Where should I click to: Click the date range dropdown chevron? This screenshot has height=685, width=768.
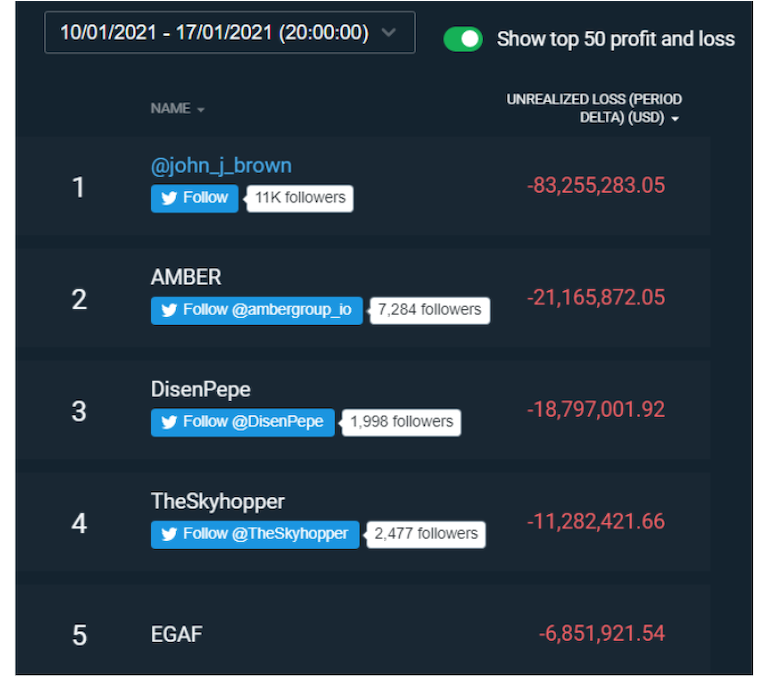pyautogui.click(x=389, y=33)
